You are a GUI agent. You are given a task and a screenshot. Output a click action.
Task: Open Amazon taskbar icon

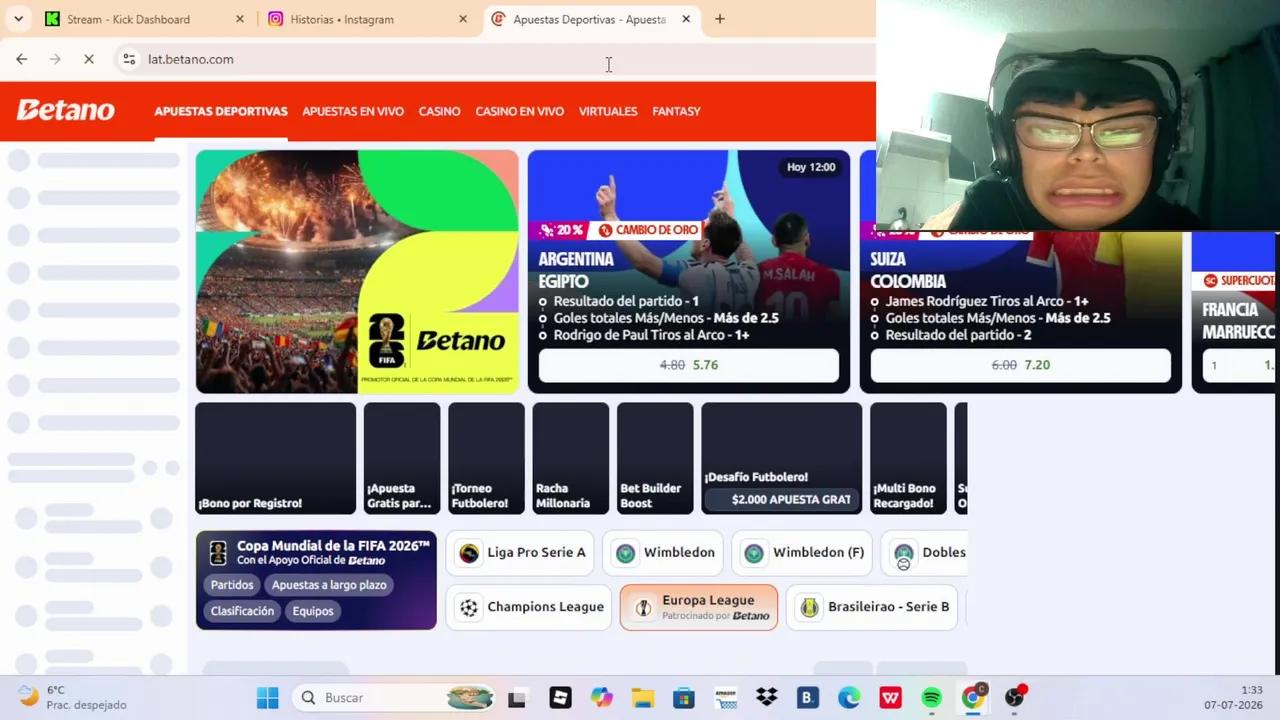[x=725, y=698]
